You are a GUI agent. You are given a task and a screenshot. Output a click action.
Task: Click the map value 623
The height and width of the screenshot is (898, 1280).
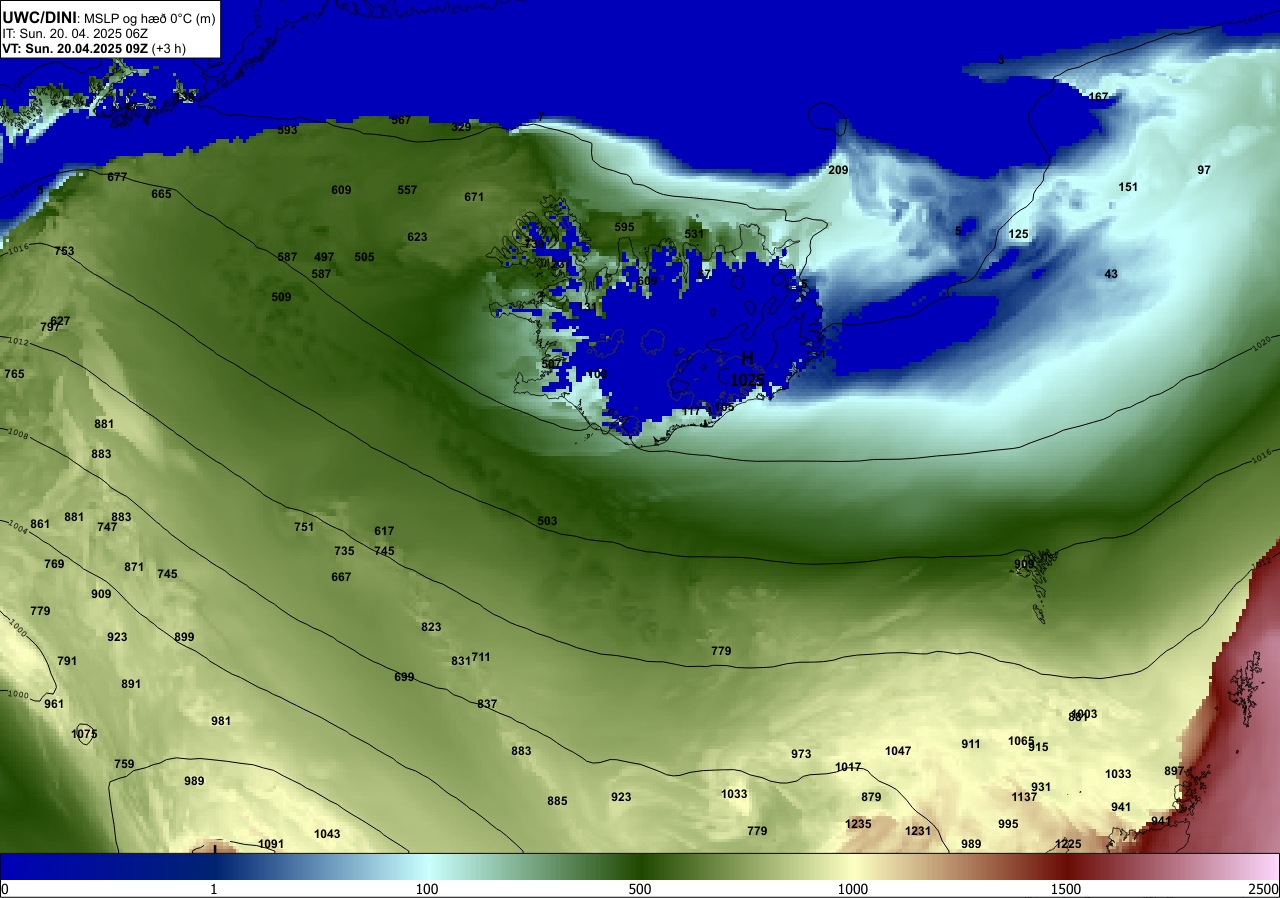pyautogui.click(x=417, y=237)
